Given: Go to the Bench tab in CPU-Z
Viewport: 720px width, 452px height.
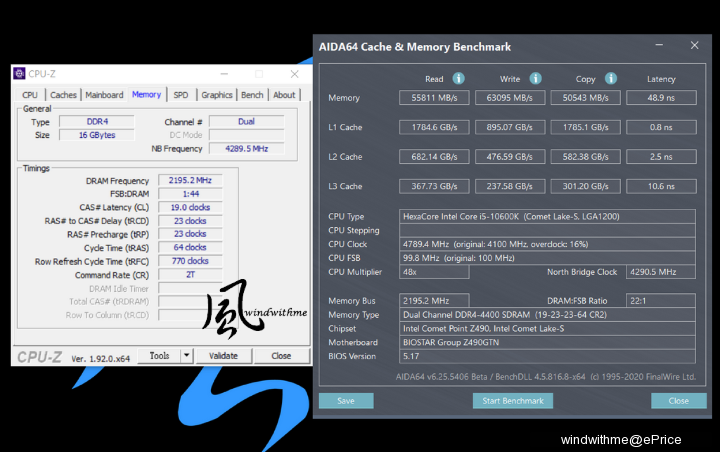Looking at the screenshot, I should (252, 95).
